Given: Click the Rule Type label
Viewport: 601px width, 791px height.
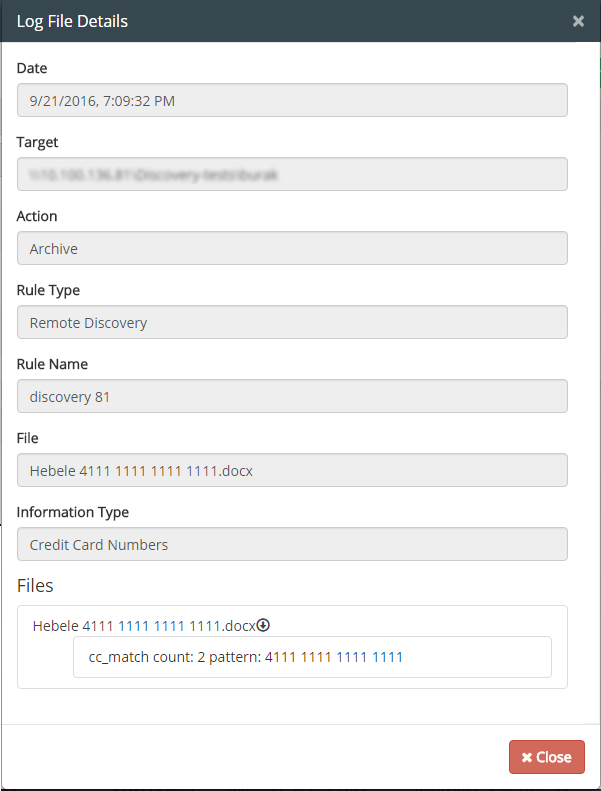Looking at the screenshot, I should (48, 290).
